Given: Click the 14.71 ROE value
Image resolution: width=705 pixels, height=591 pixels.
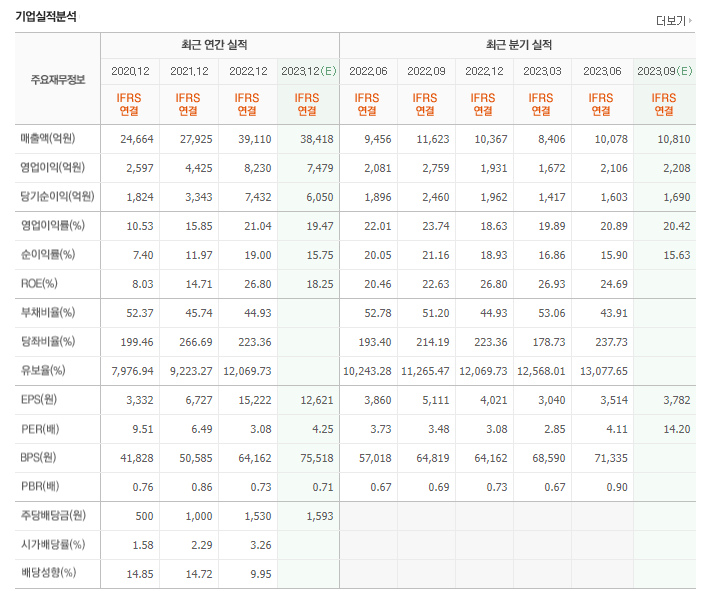Looking at the screenshot, I should 199,284.
